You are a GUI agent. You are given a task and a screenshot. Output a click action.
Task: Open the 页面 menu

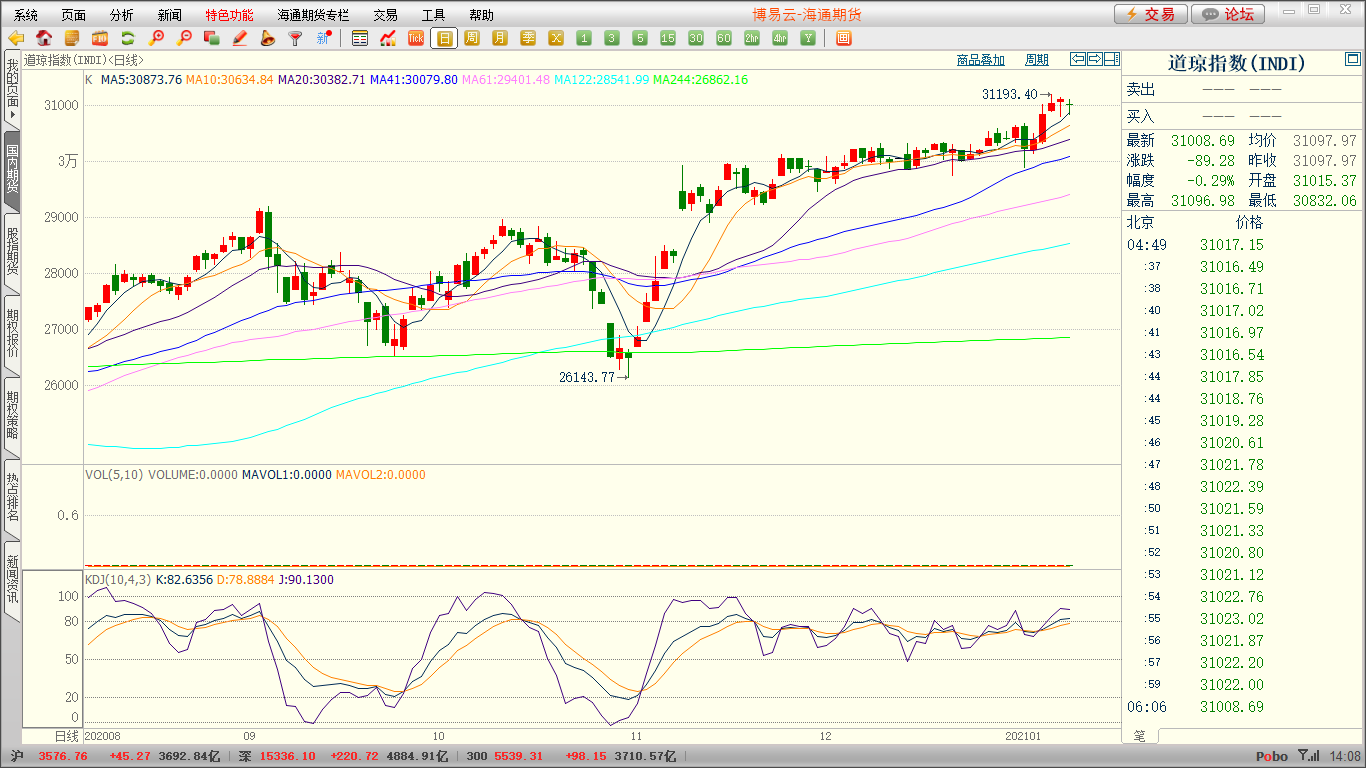tap(74, 15)
